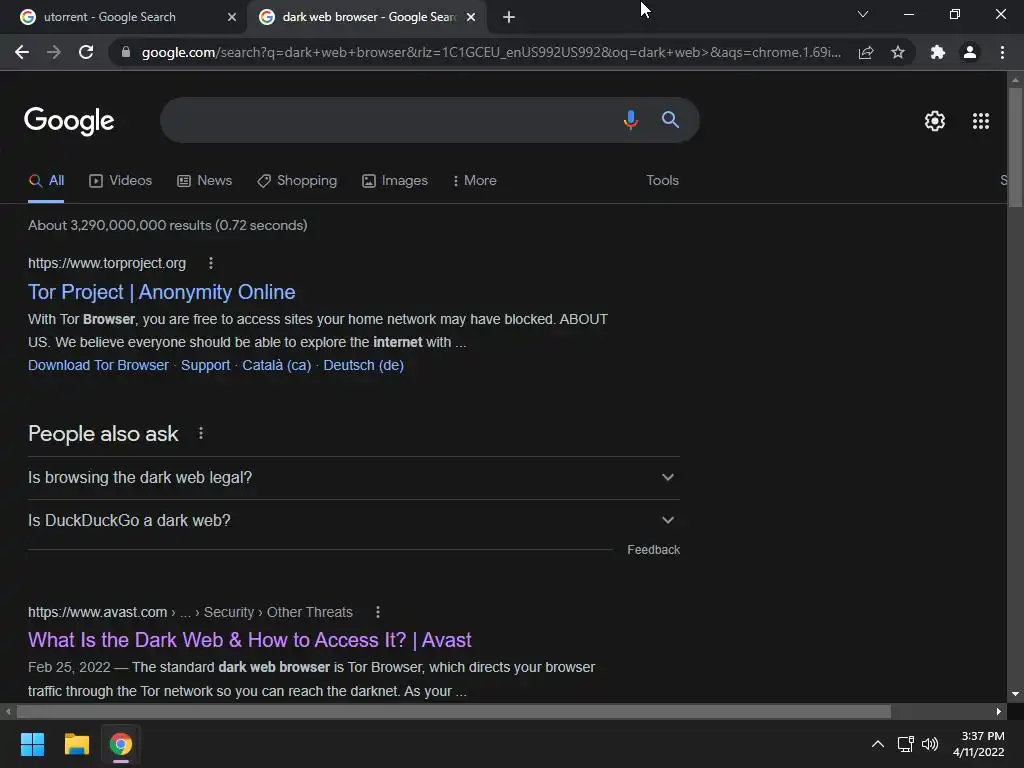The width and height of the screenshot is (1024, 768).
Task: Switch to Videos results
Action: point(121,181)
